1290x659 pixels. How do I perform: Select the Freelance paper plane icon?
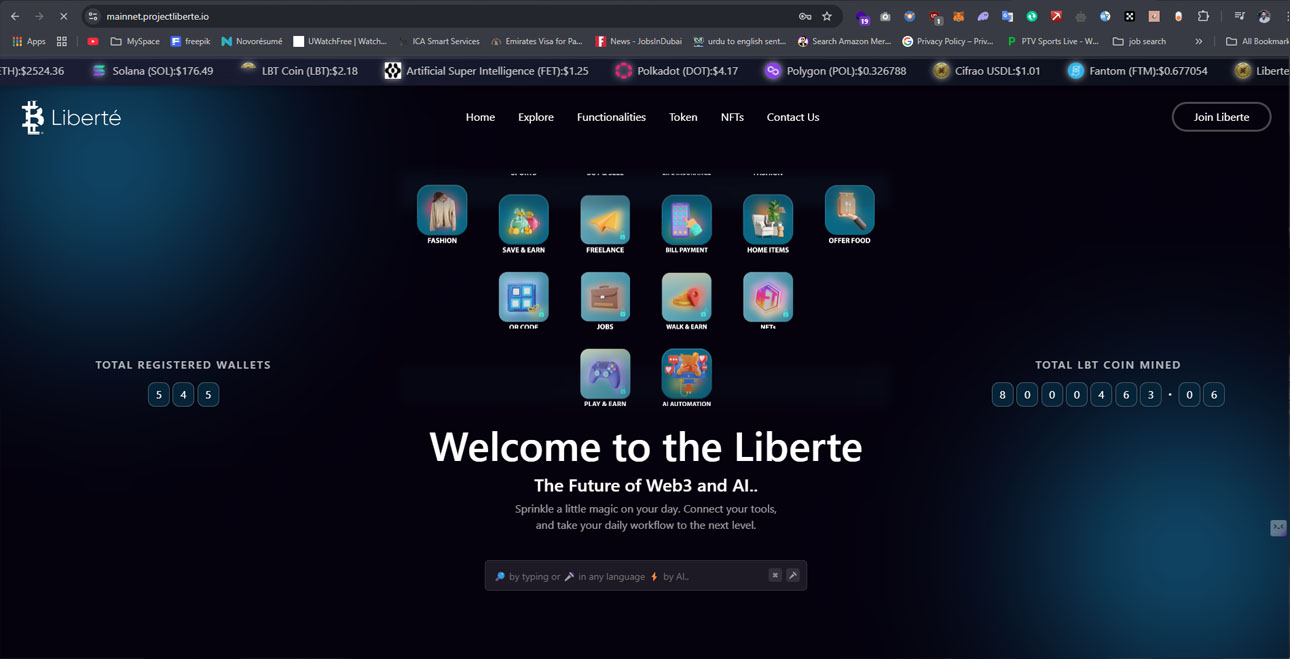point(605,220)
